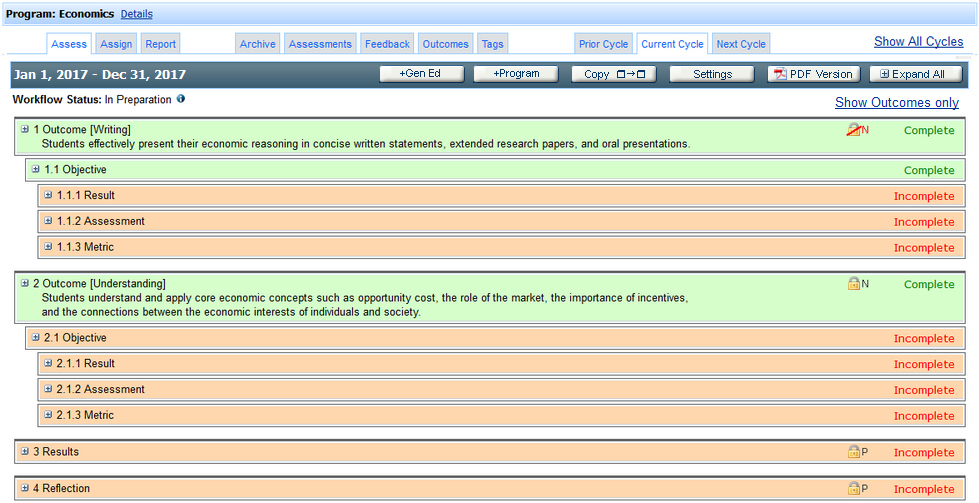Click the Copy cycle button
979x503 pixels.
point(614,74)
